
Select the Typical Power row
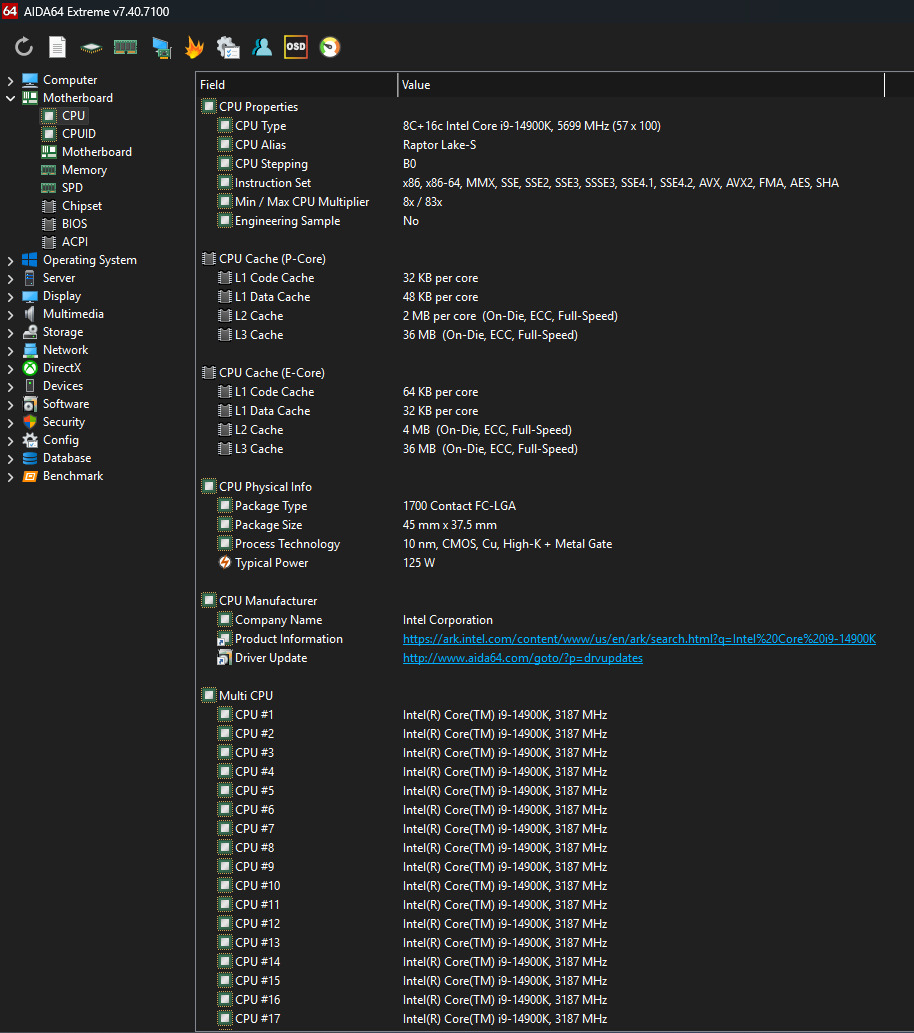click(554, 563)
